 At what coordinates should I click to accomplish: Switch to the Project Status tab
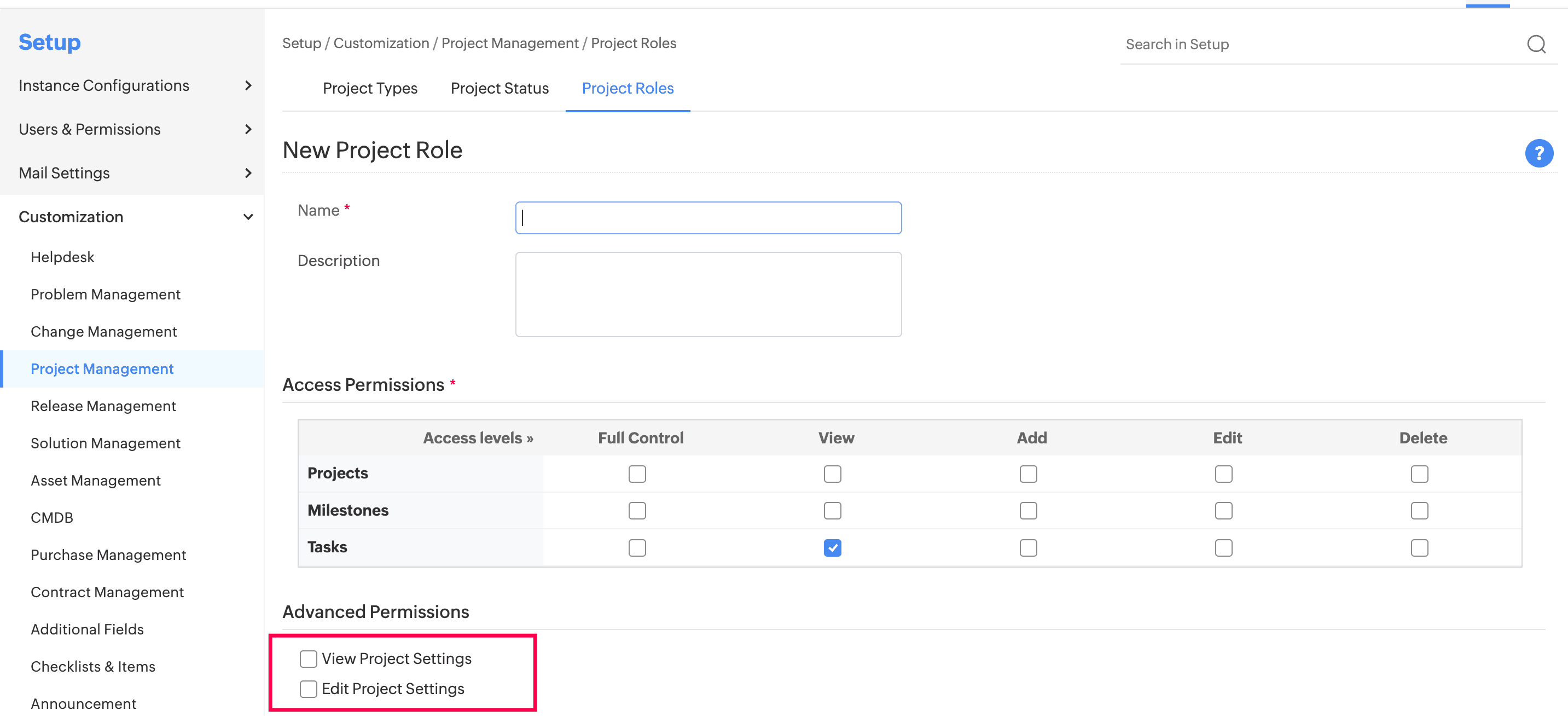(x=499, y=88)
